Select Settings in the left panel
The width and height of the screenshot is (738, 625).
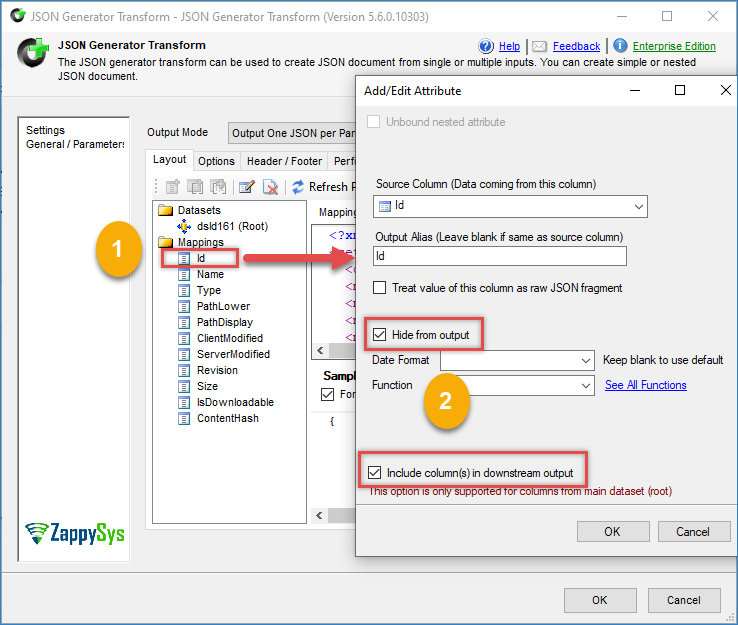45,130
